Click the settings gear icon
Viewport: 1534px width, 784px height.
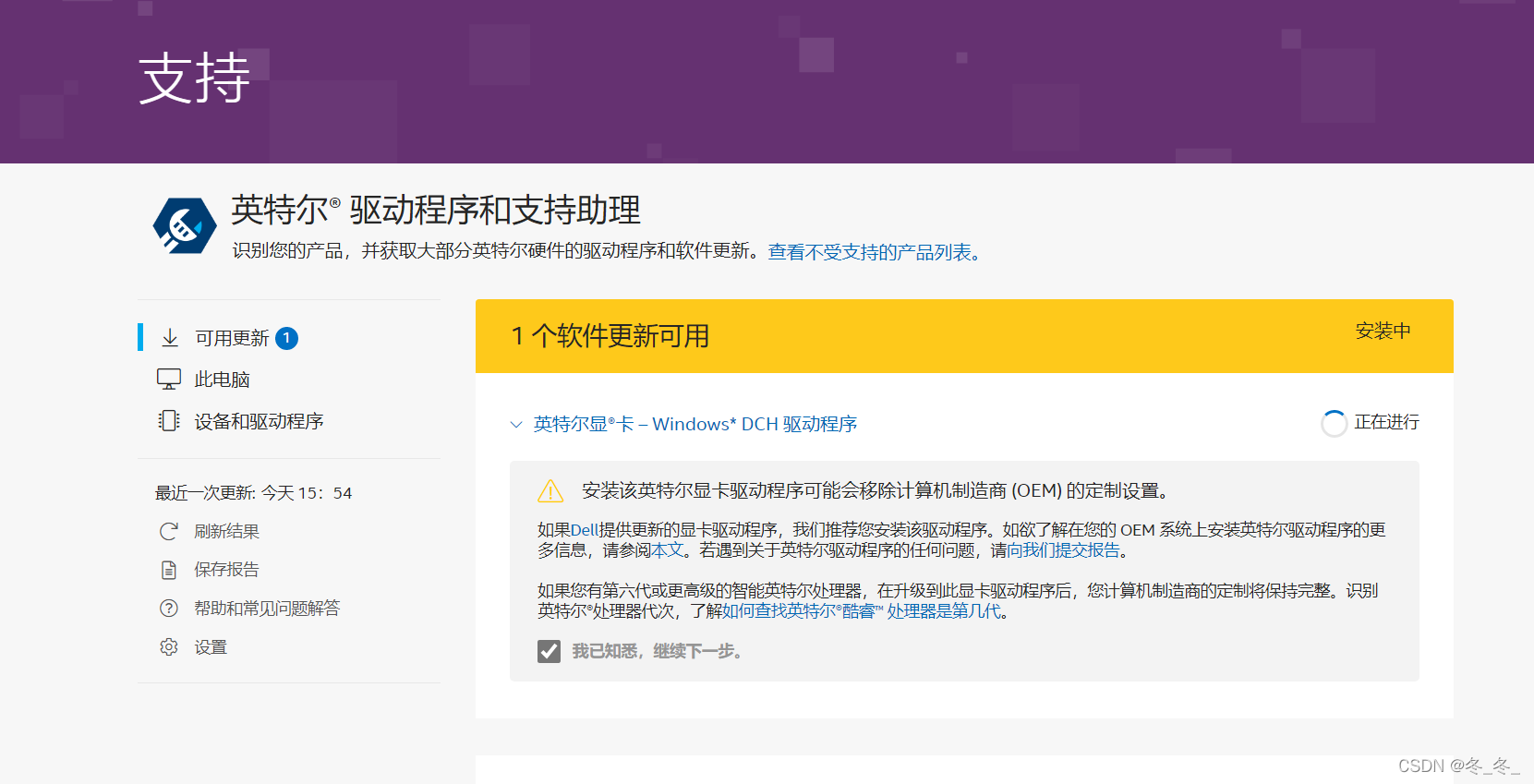click(169, 647)
